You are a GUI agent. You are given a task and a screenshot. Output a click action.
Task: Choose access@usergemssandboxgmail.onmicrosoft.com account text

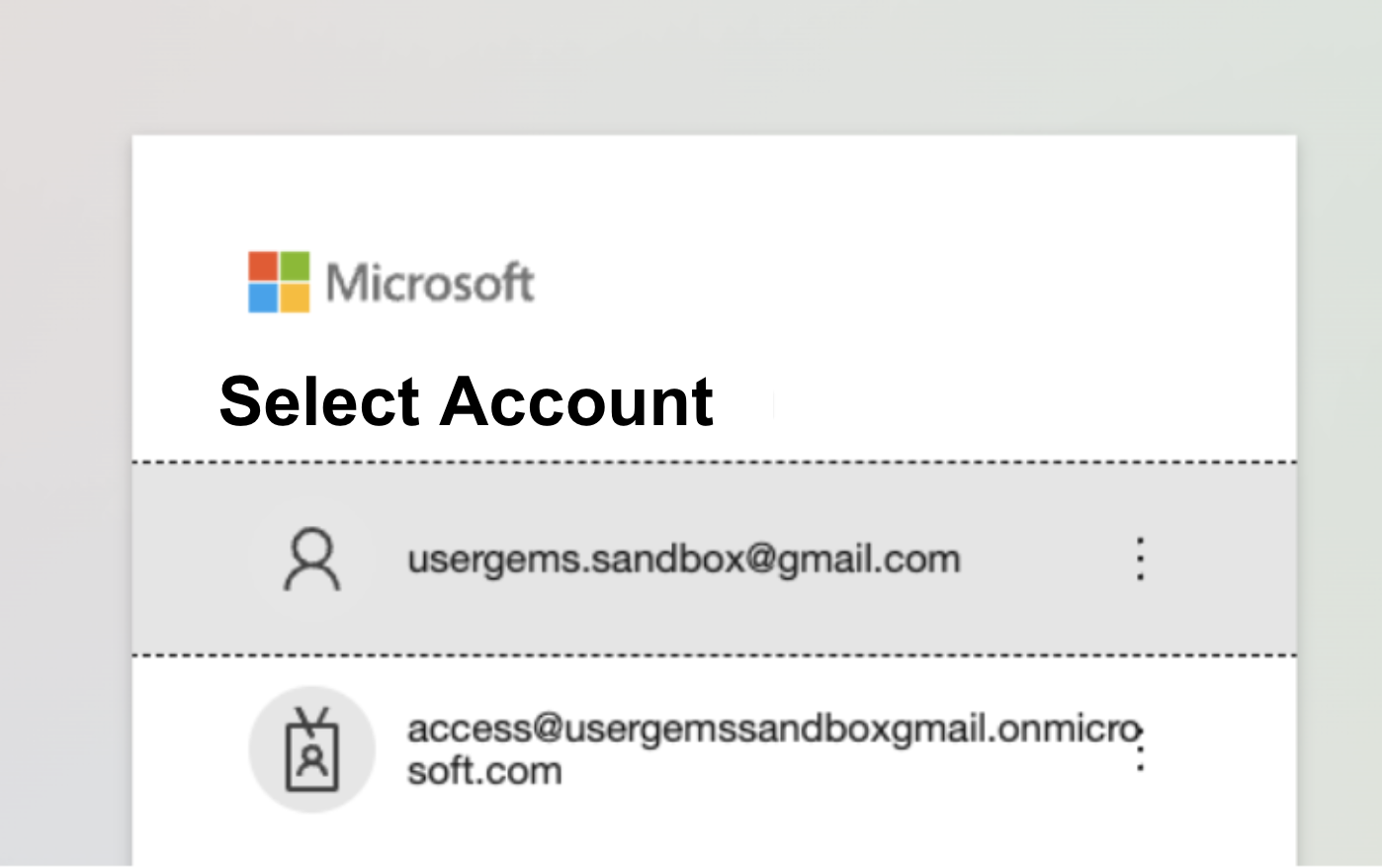[x=774, y=749]
